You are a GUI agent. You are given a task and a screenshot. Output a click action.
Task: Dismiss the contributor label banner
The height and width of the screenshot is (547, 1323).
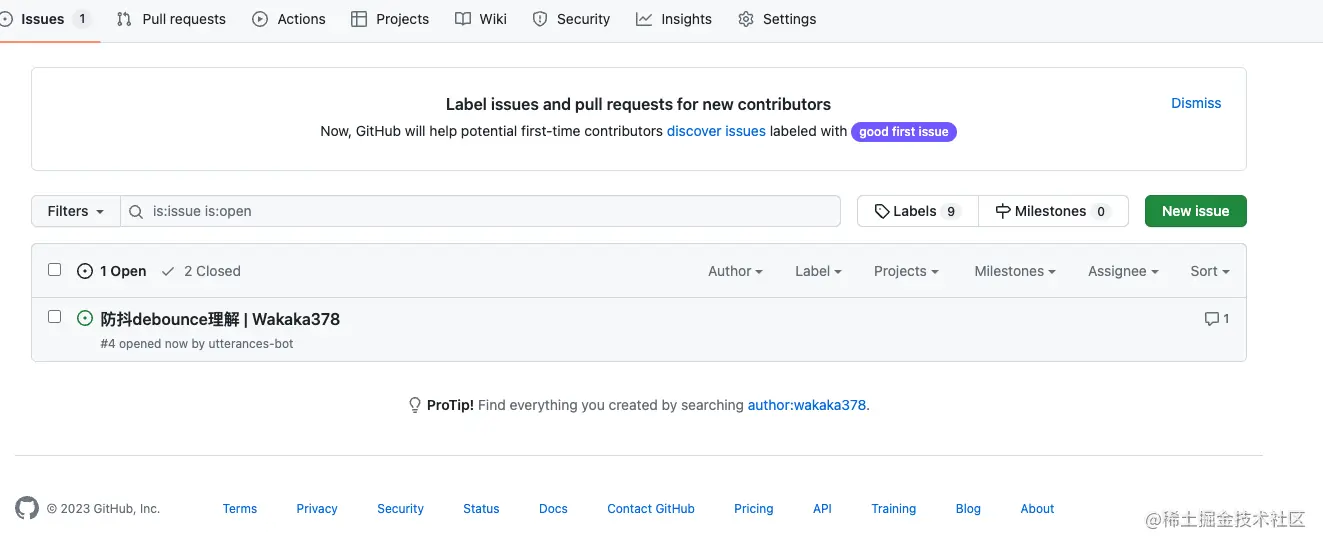click(x=1196, y=103)
